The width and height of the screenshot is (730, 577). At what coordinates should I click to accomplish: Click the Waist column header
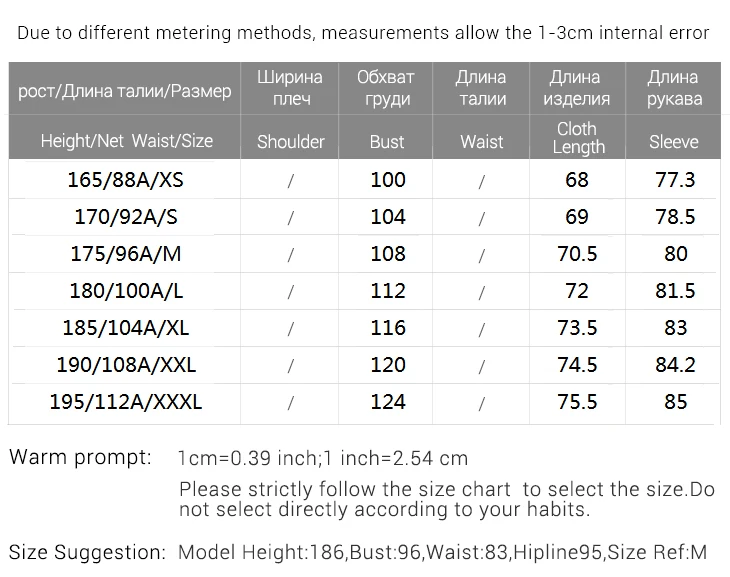coord(482,142)
